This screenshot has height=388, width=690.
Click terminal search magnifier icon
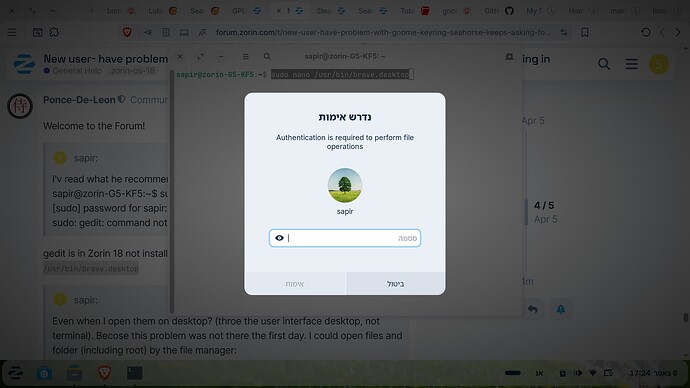coord(267,57)
